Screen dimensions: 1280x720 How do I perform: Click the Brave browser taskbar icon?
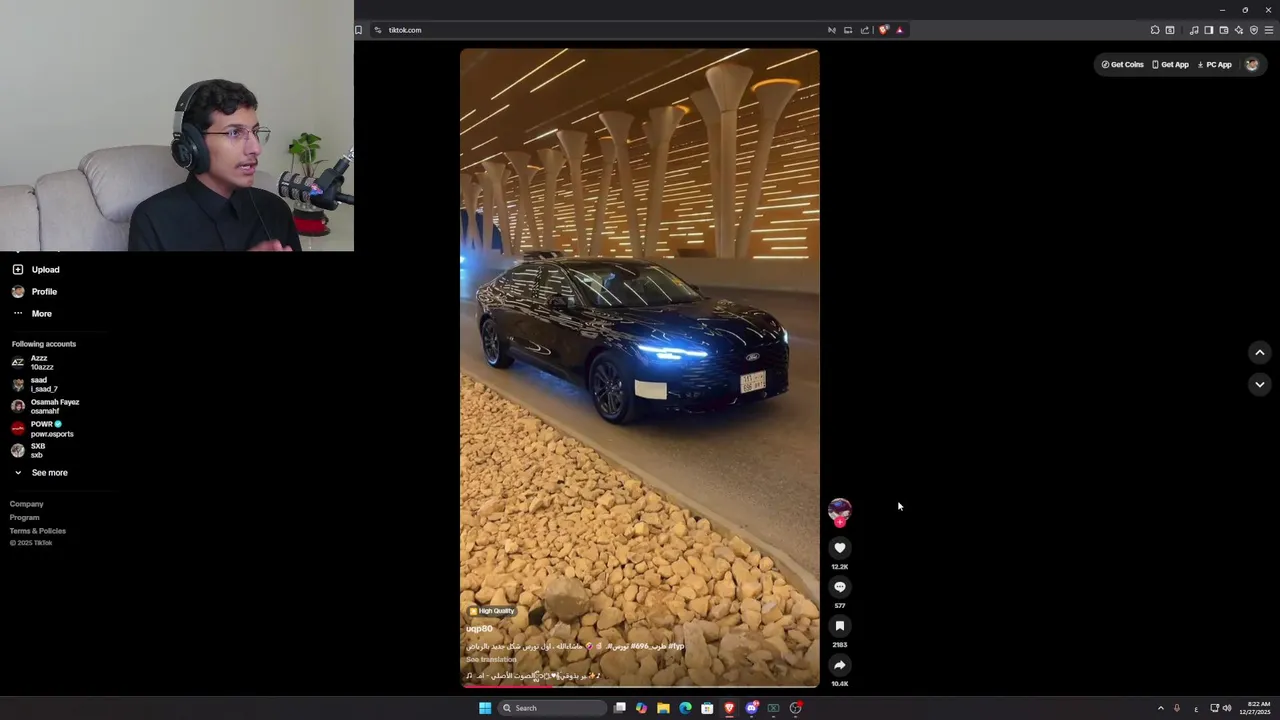729,708
